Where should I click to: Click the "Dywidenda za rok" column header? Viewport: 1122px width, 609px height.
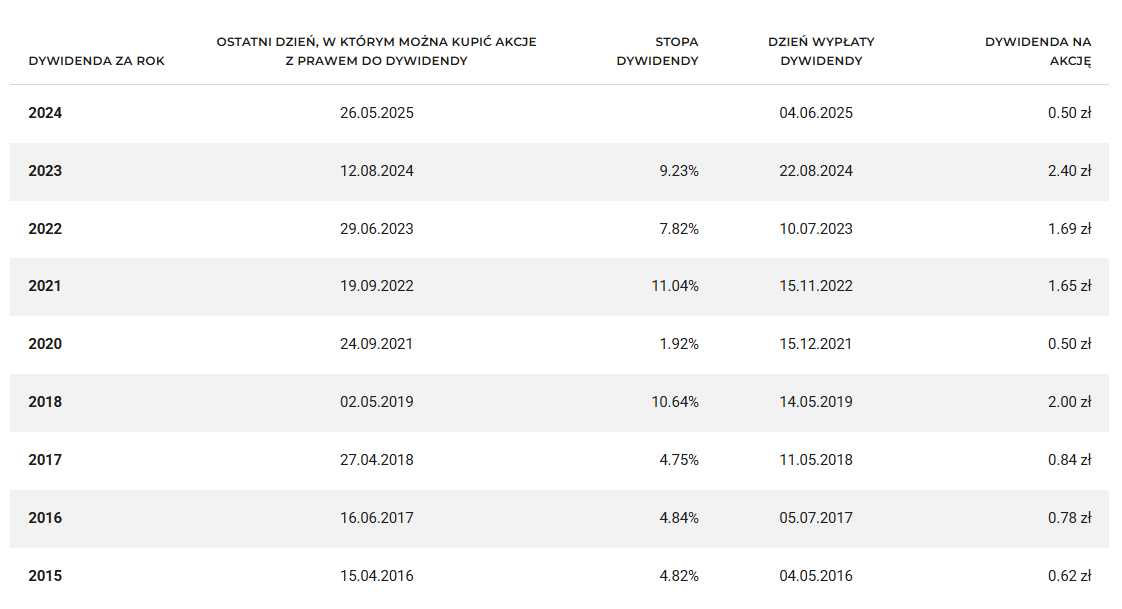(96, 61)
